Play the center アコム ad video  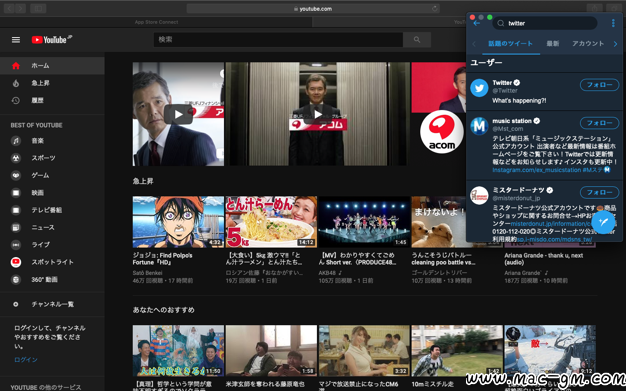click(x=318, y=115)
